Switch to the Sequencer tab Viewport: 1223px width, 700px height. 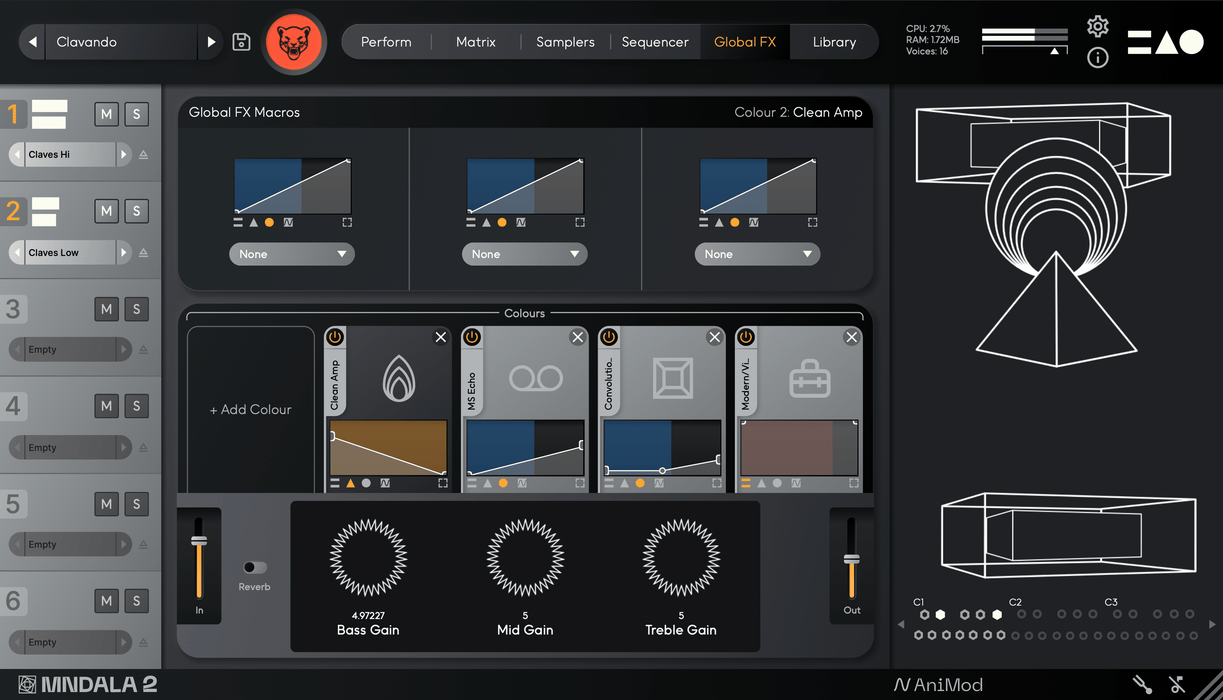pos(655,42)
